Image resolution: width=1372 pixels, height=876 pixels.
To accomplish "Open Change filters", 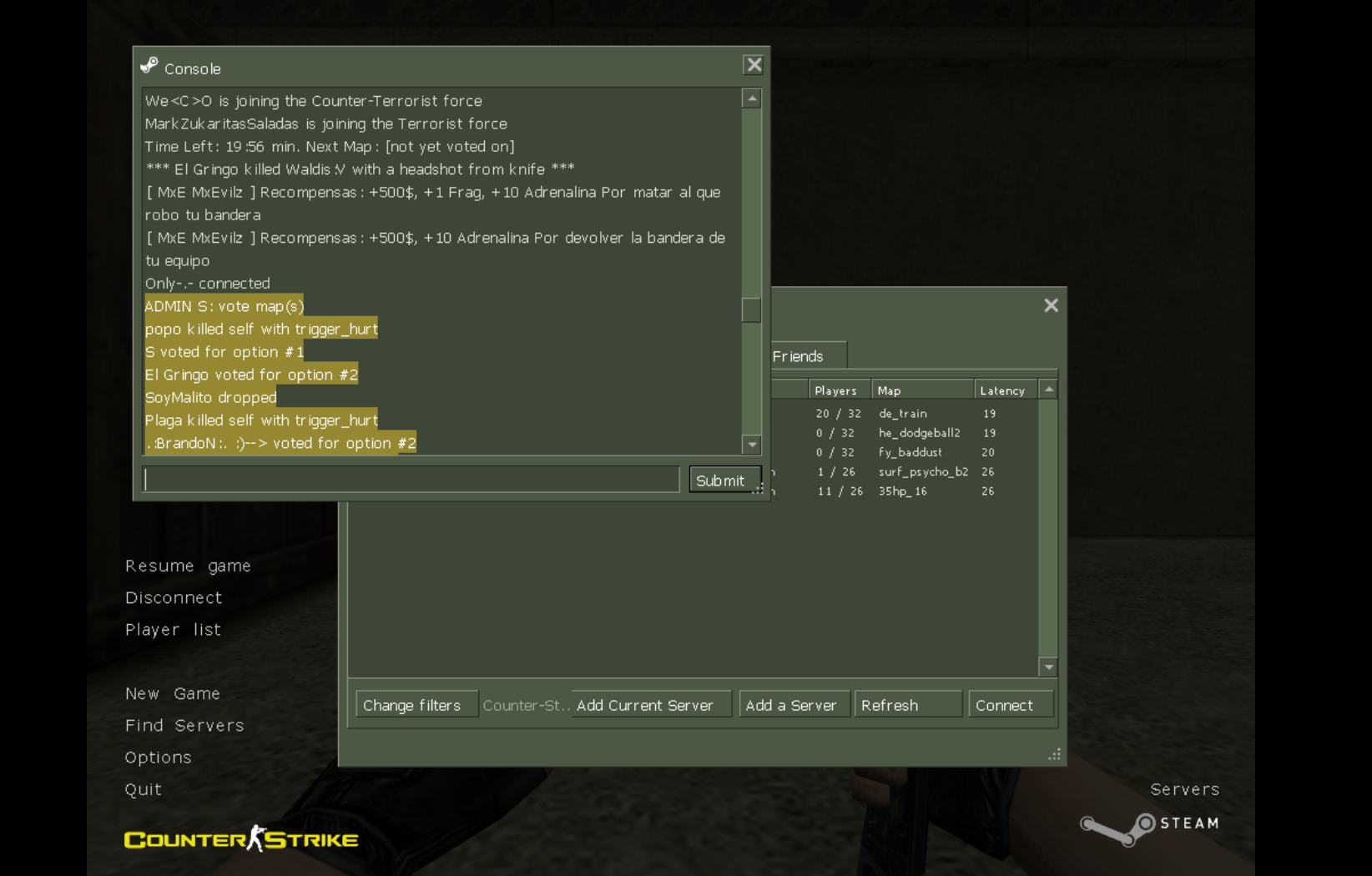I will (416, 705).
